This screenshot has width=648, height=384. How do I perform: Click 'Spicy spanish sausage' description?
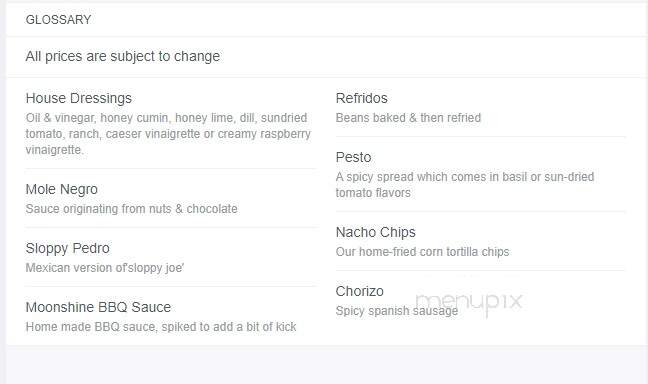[397, 311]
